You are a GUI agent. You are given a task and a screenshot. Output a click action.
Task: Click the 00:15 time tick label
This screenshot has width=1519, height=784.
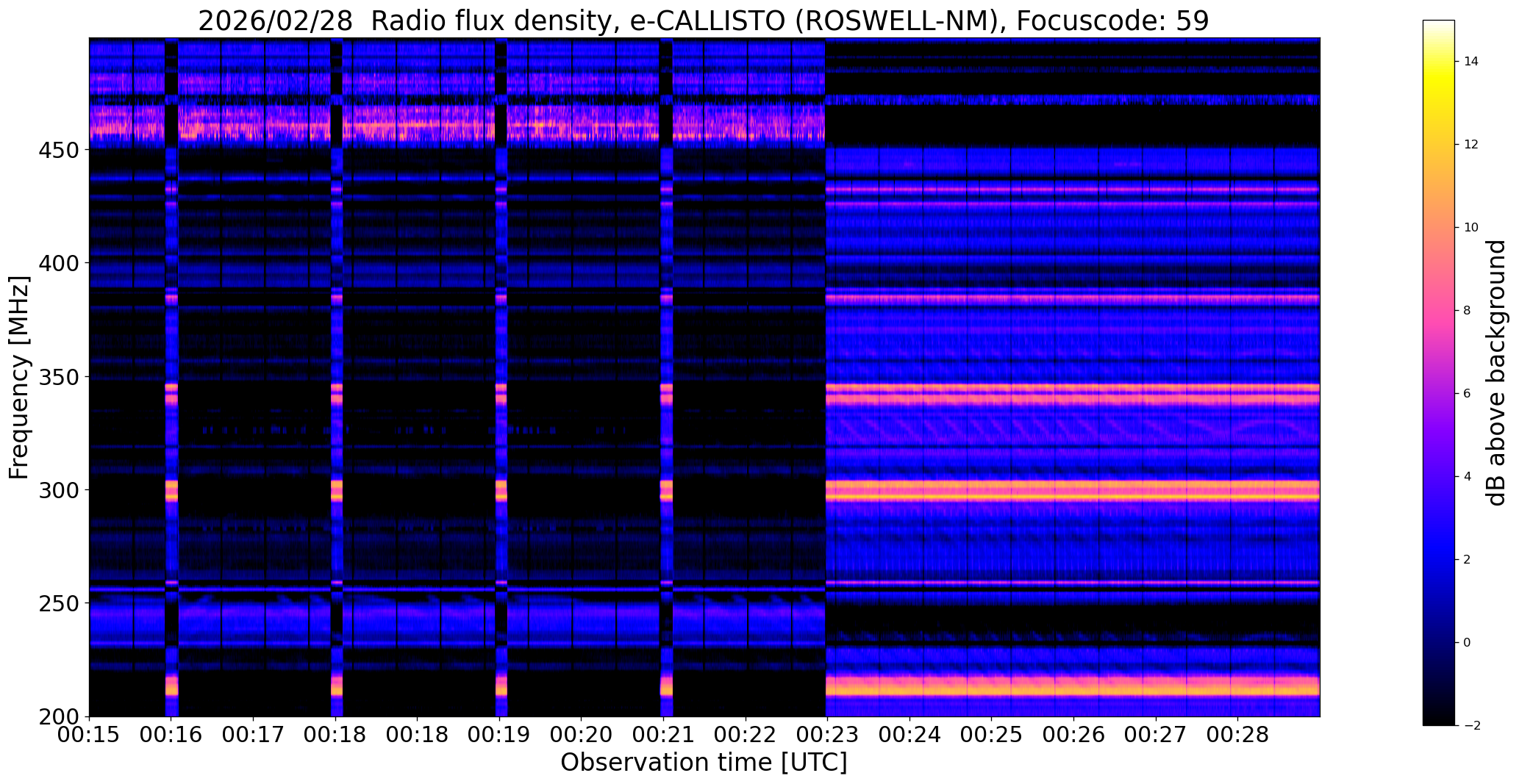click(89, 736)
